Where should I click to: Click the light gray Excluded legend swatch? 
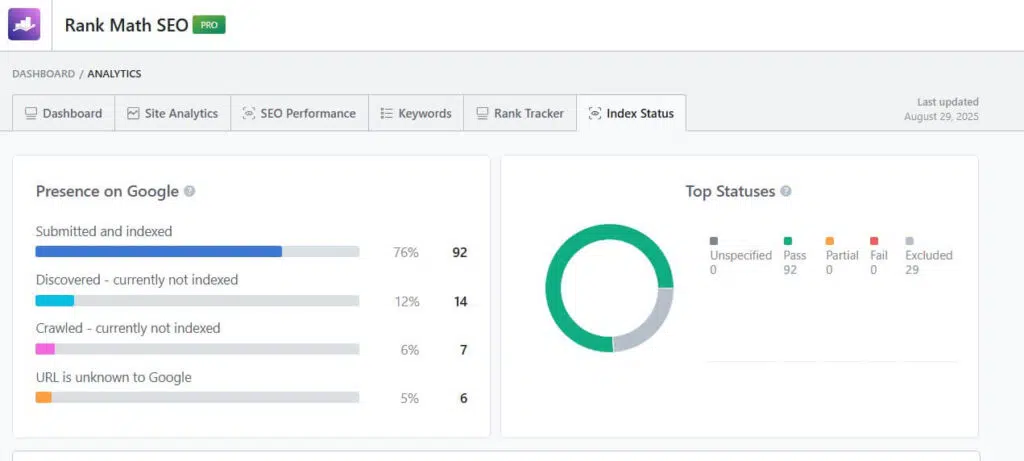click(x=909, y=241)
